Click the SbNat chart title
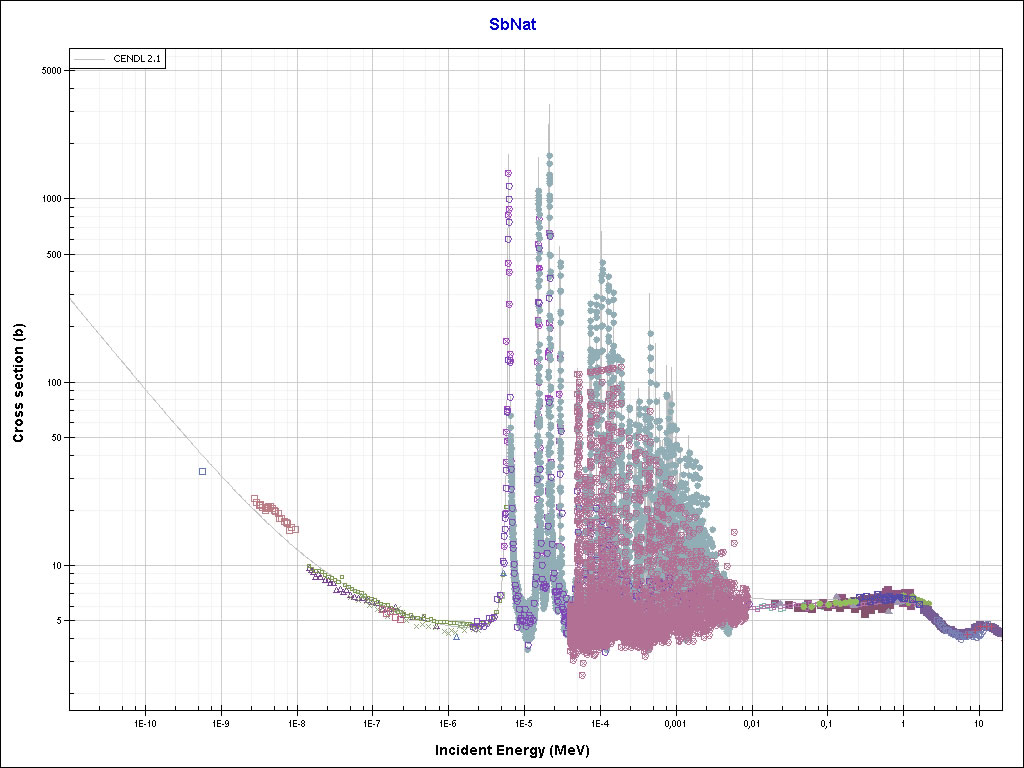Screen dimensions: 1024x768 pyautogui.click(x=512, y=24)
